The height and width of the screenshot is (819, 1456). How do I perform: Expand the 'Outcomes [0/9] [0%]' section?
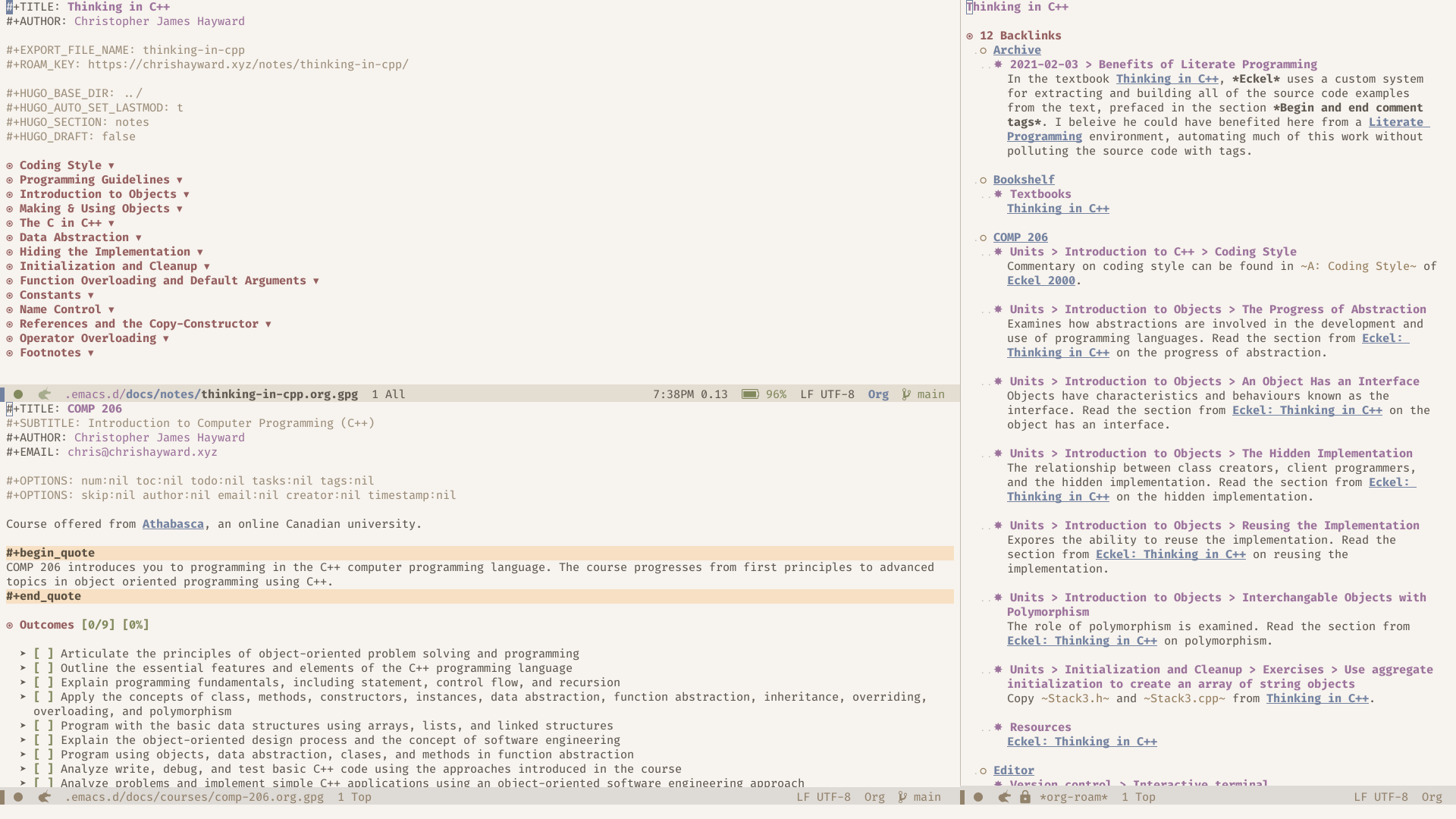click(10, 625)
